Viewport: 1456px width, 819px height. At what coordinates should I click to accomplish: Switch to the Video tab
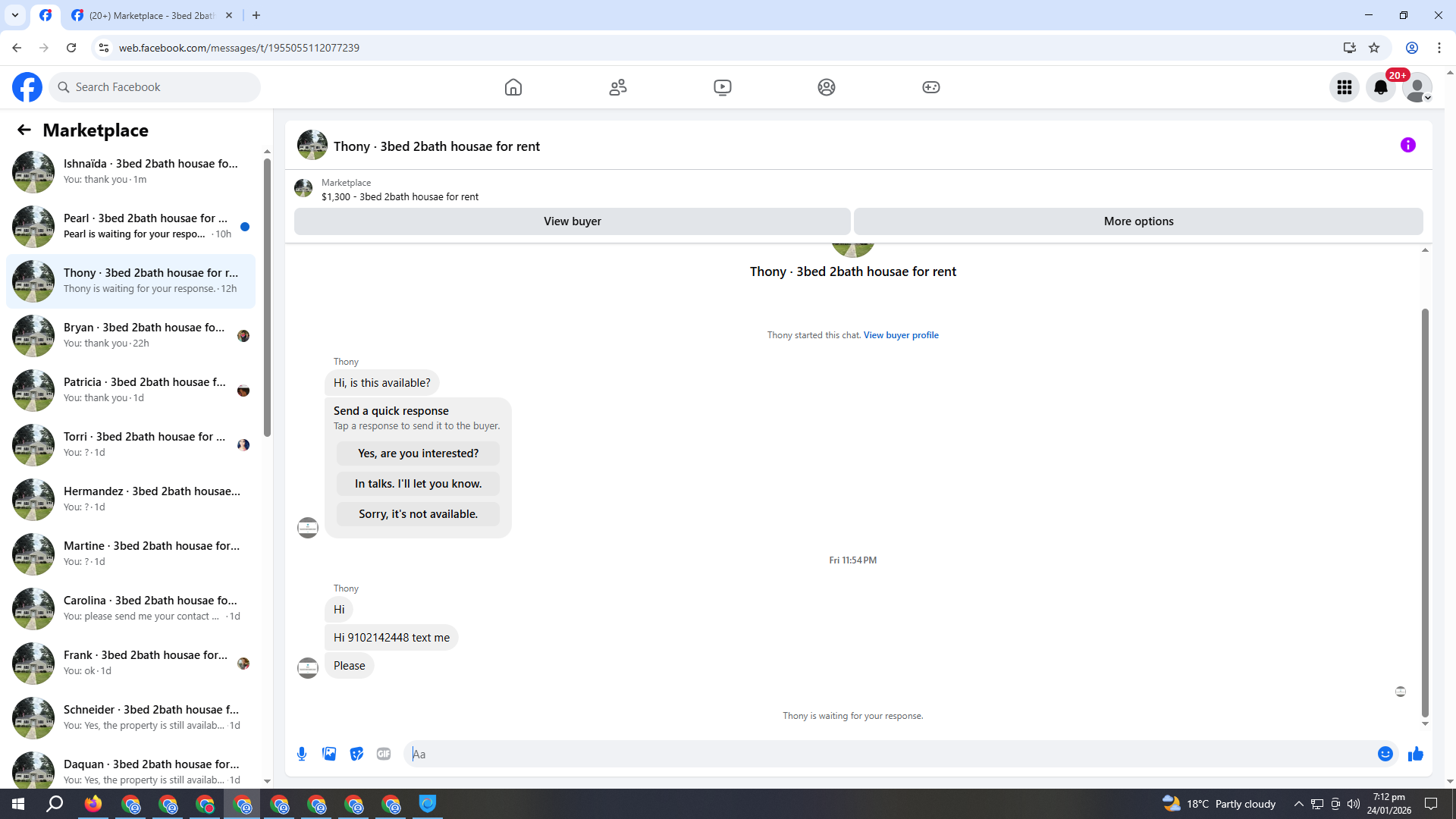(722, 87)
